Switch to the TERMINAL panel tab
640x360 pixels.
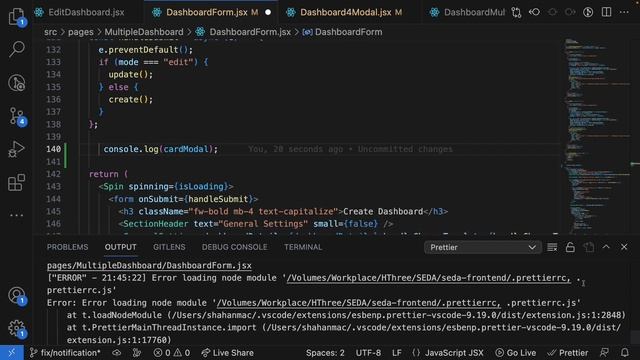(303, 247)
